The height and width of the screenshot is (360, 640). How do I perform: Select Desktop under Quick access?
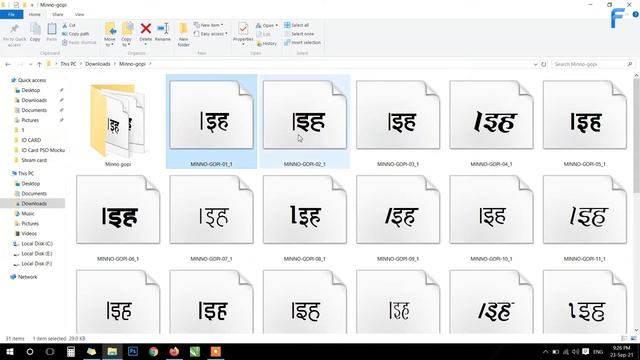(x=31, y=90)
